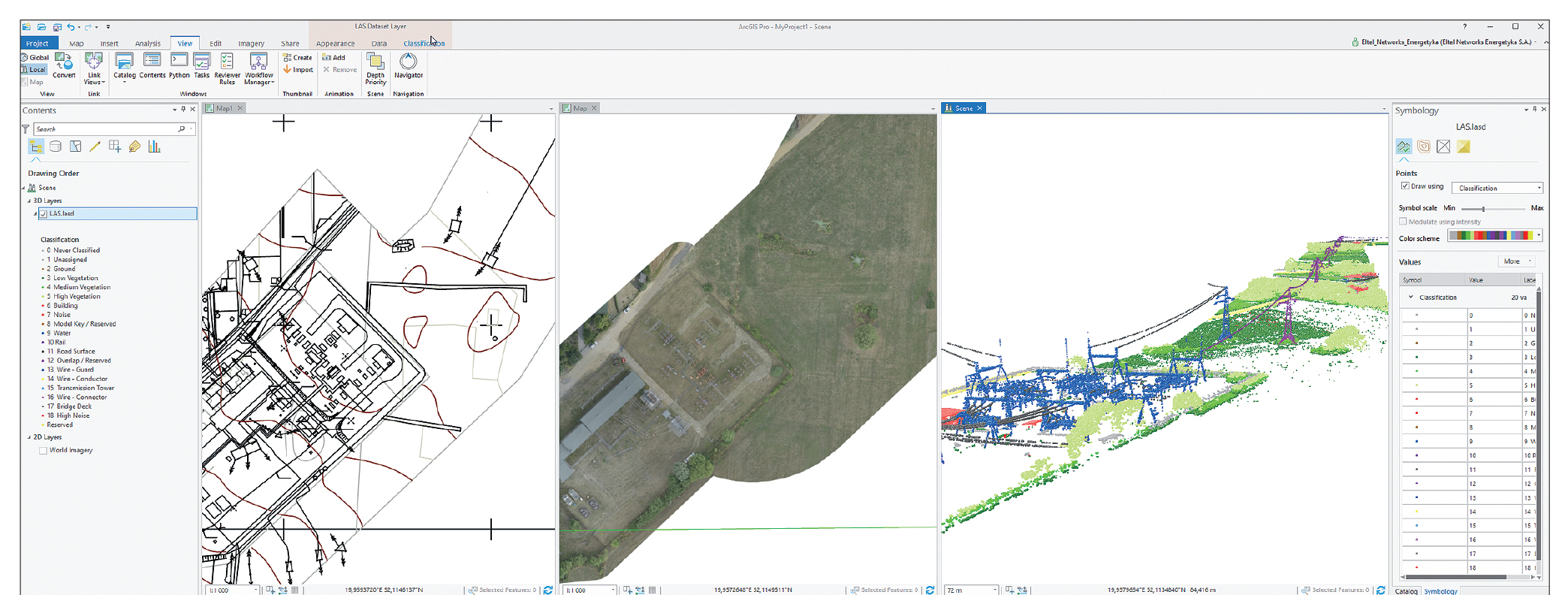
Task: Close the Symbology pane
Action: pos(1544,110)
